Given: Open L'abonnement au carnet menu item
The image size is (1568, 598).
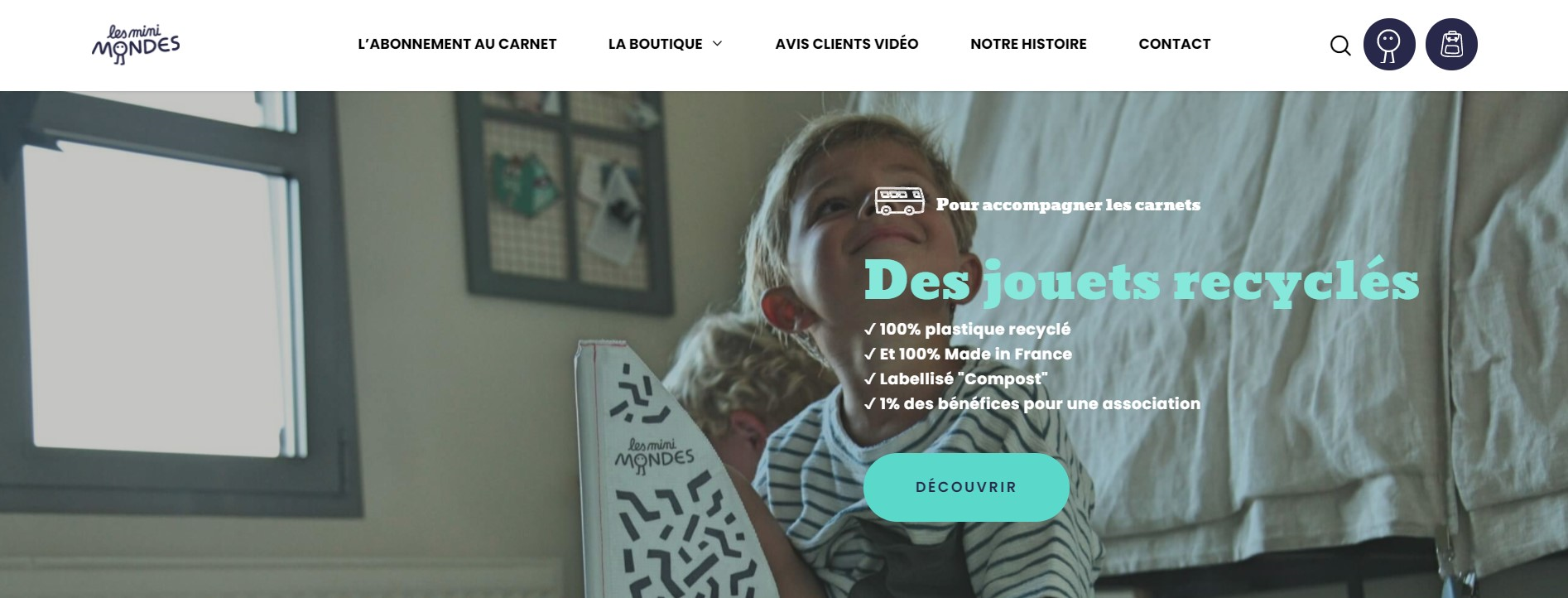Looking at the screenshot, I should (x=457, y=44).
